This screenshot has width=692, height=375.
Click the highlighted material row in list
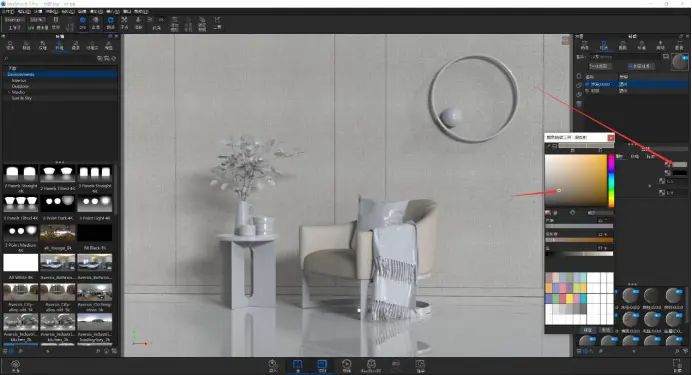coord(637,84)
